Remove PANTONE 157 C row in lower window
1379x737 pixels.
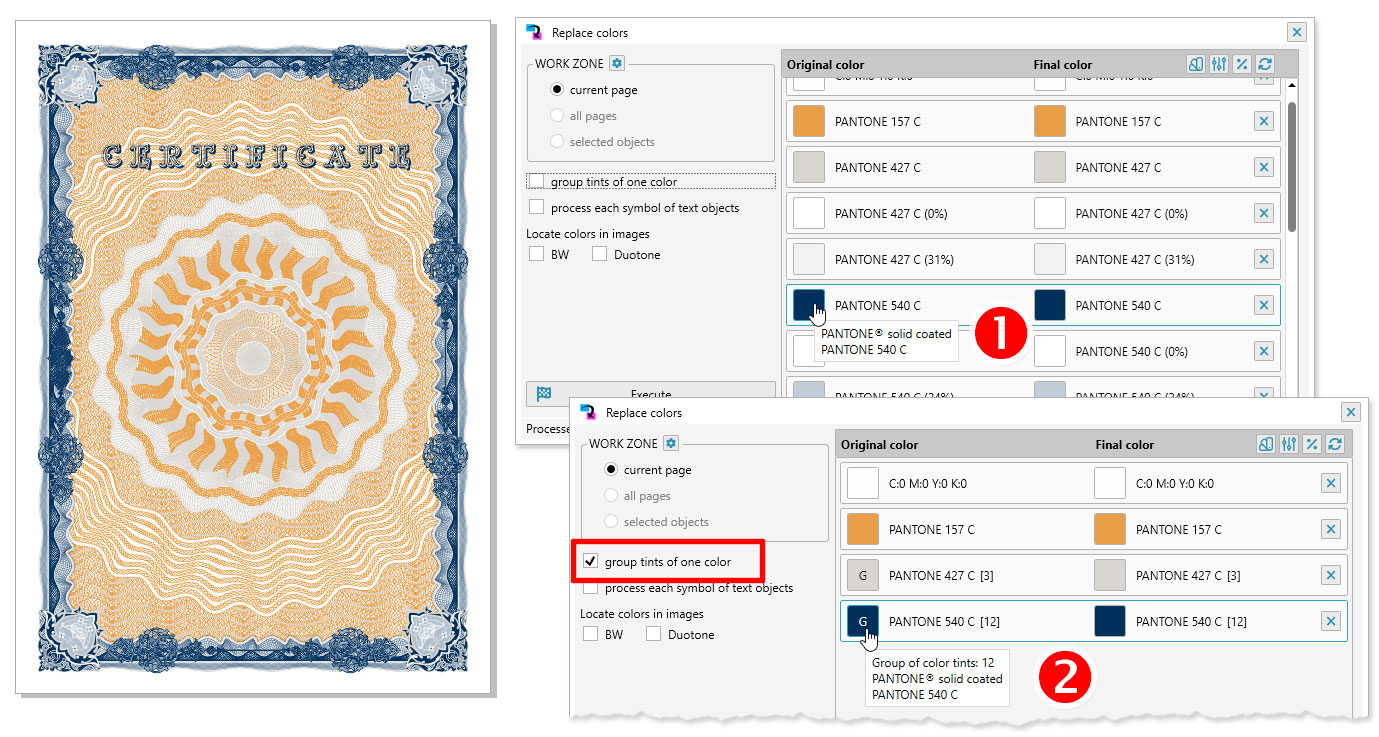coord(1330,529)
